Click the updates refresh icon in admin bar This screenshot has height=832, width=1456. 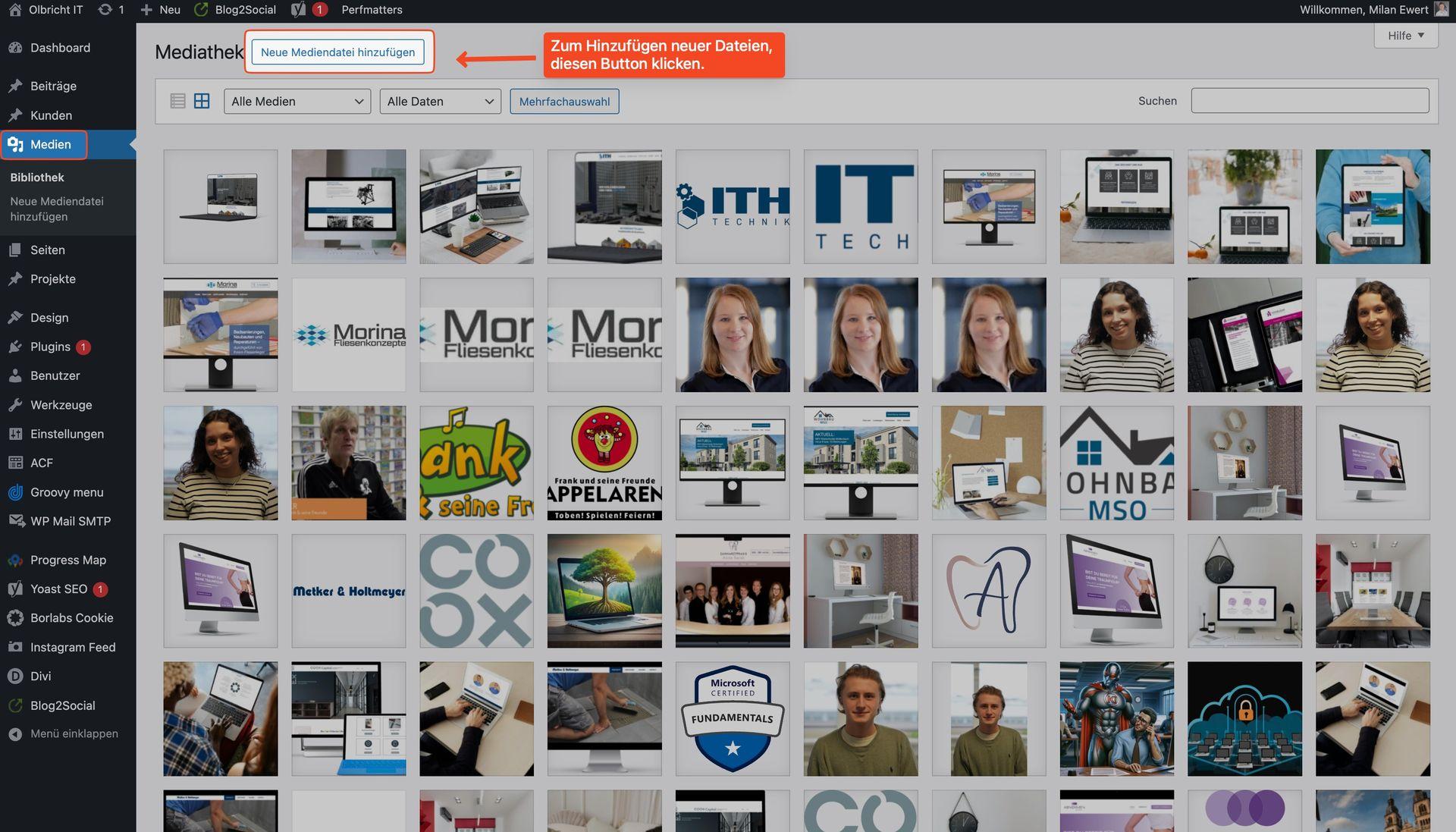pyautogui.click(x=105, y=10)
